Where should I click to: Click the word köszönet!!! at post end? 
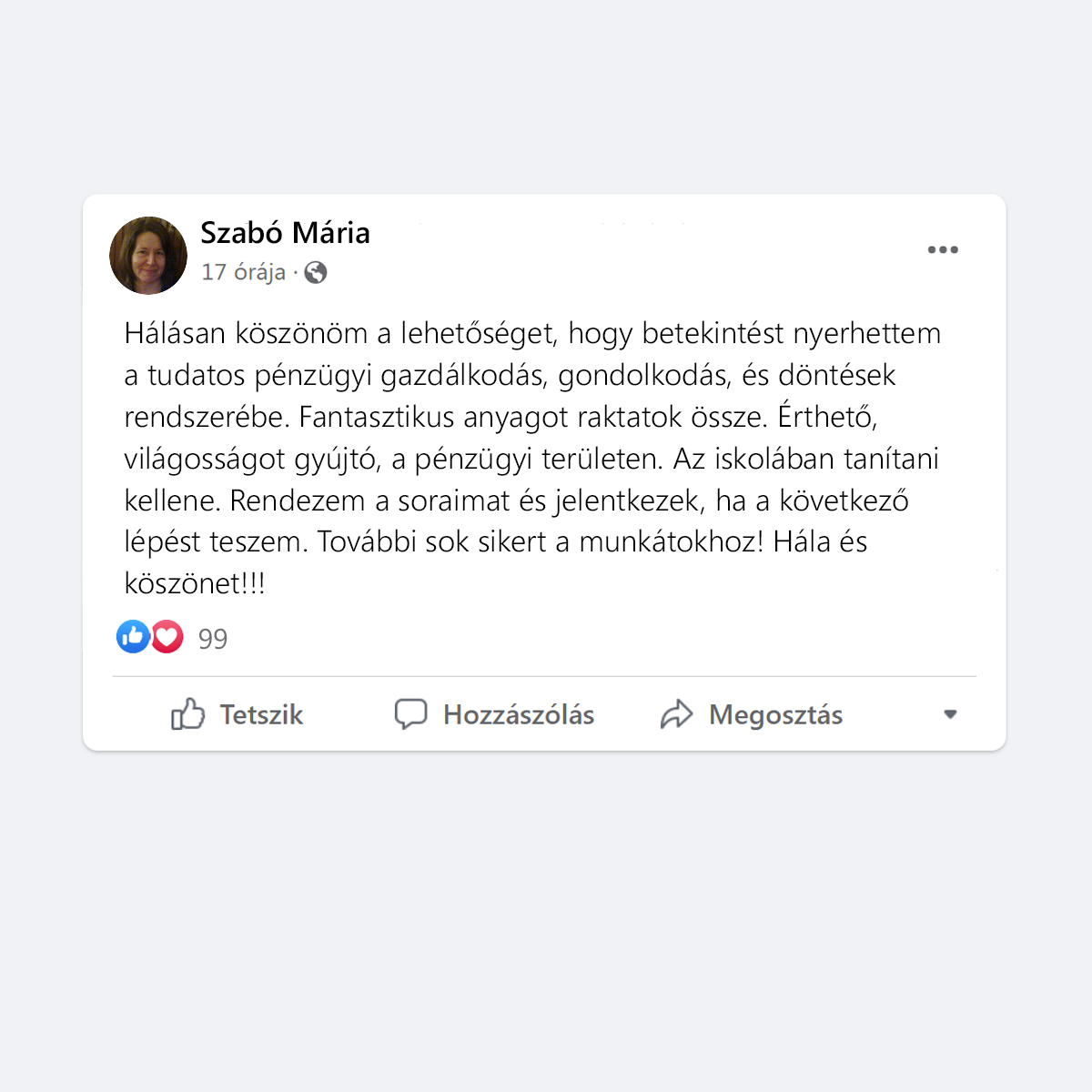pos(195,583)
